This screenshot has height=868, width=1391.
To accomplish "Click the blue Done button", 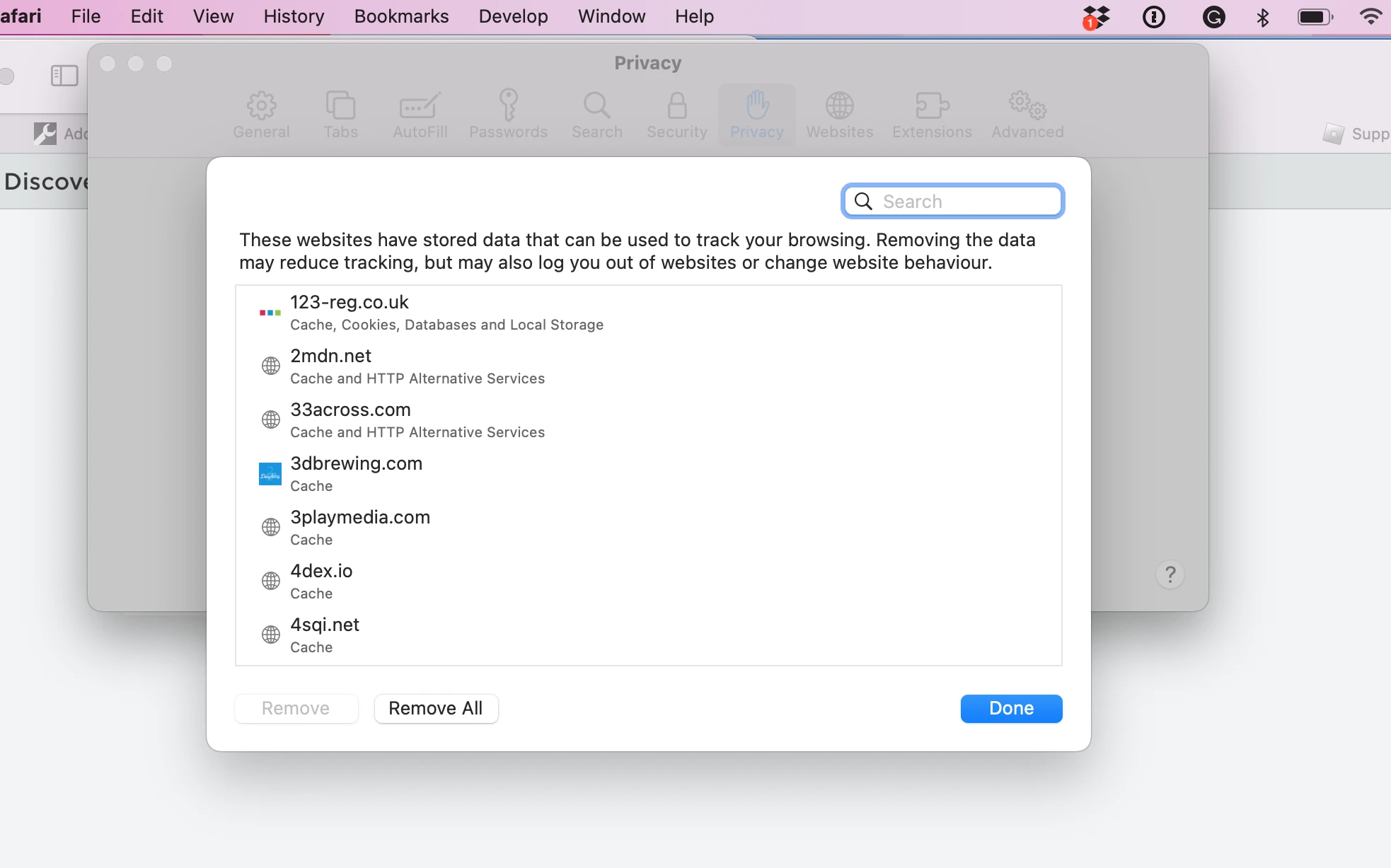I will [x=1011, y=708].
